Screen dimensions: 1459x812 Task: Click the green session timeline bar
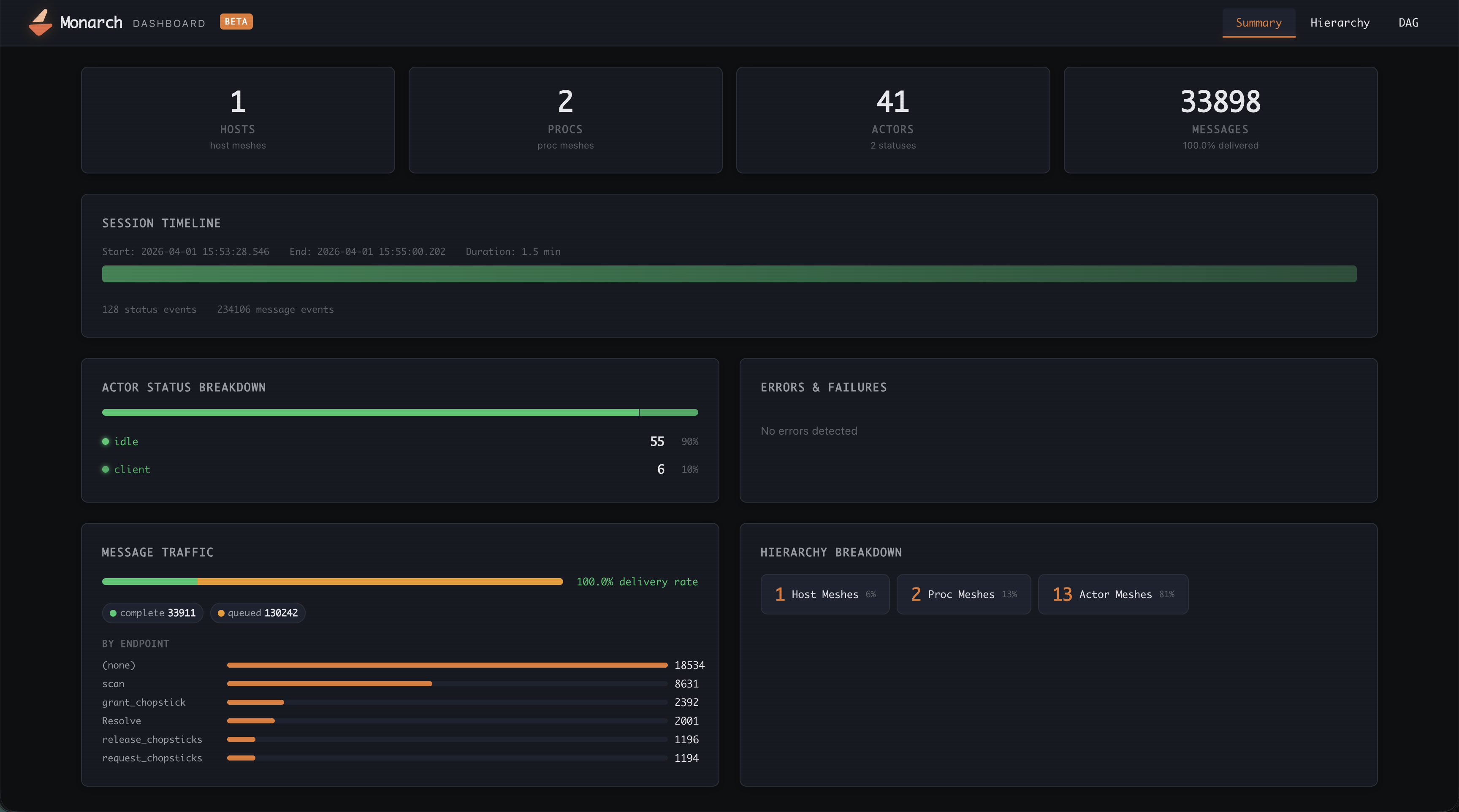click(x=729, y=274)
